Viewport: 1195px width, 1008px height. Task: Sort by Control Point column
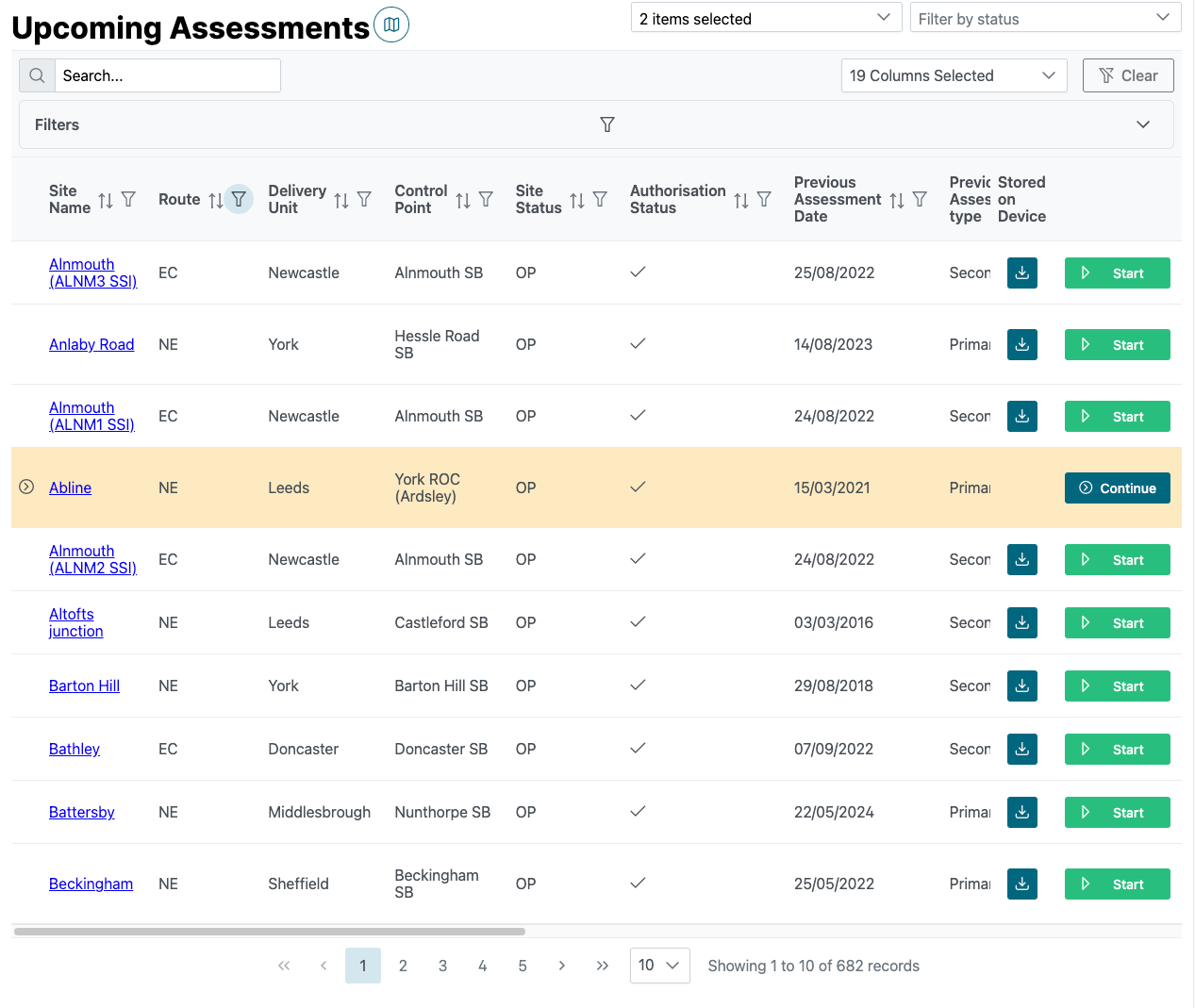(463, 200)
